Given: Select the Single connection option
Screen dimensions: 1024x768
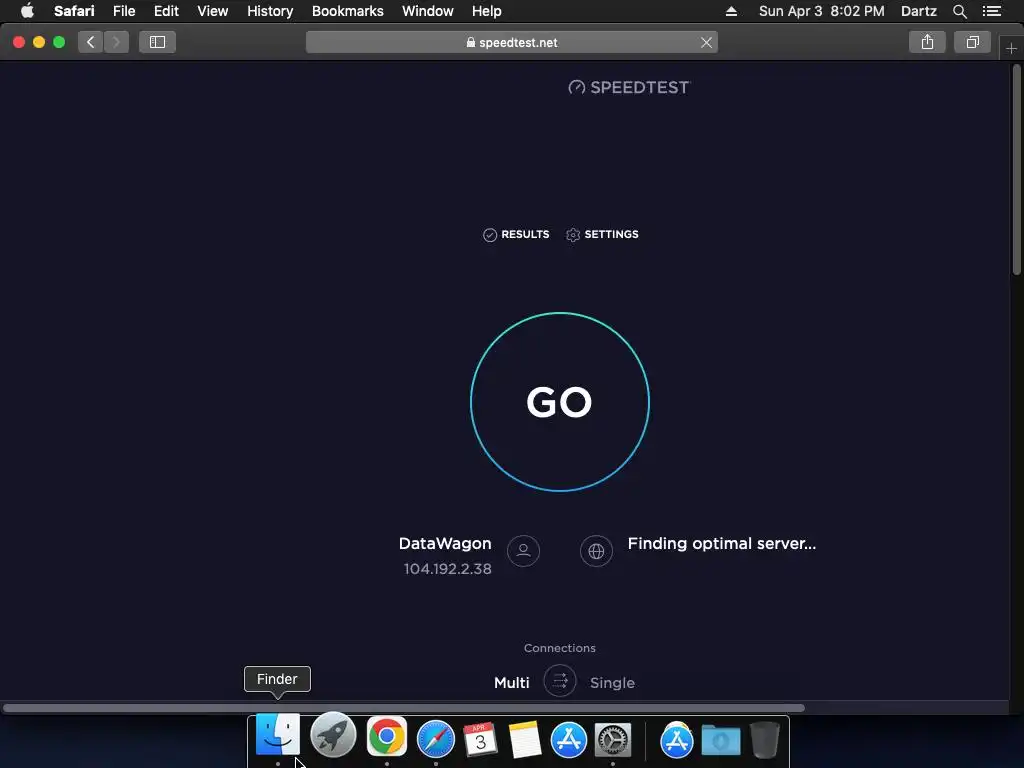Looking at the screenshot, I should (x=612, y=682).
